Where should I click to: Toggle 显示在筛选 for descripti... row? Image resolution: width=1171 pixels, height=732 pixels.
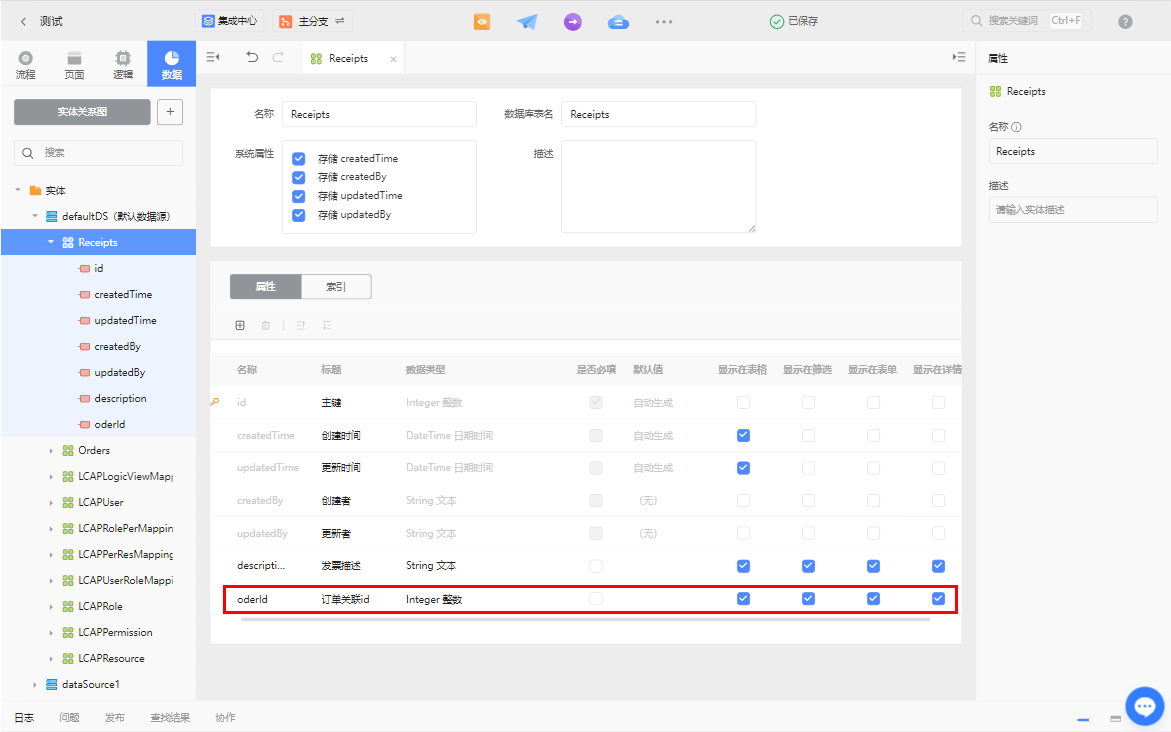(x=808, y=566)
